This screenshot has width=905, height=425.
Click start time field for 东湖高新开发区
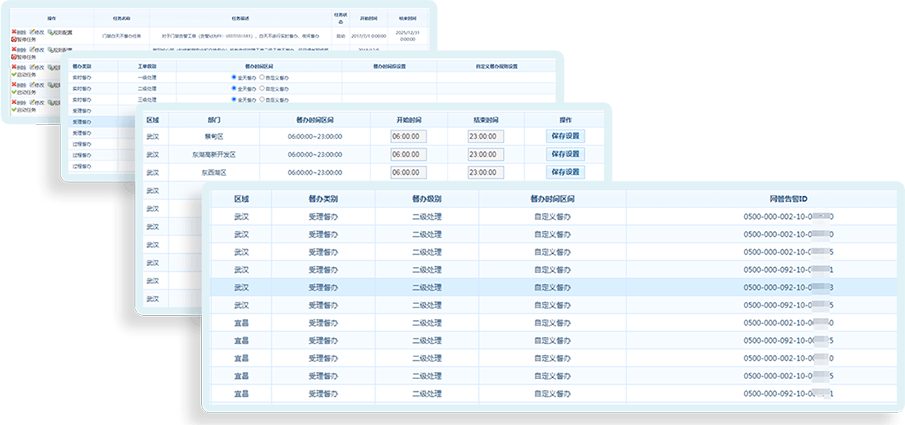pyautogui.click(x=408, y=155)
